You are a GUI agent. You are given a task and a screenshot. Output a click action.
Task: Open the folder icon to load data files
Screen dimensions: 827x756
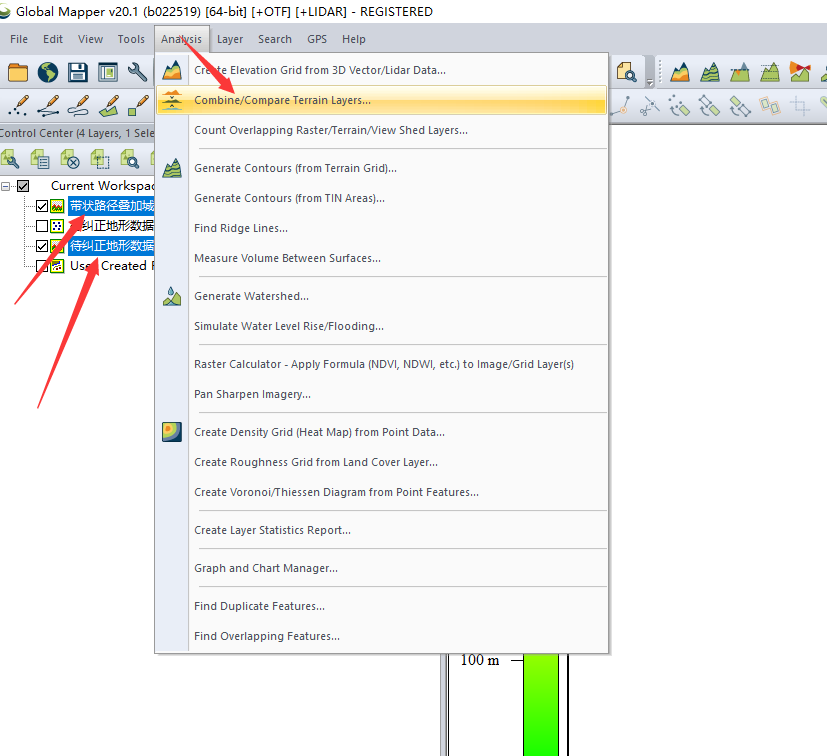18,72
